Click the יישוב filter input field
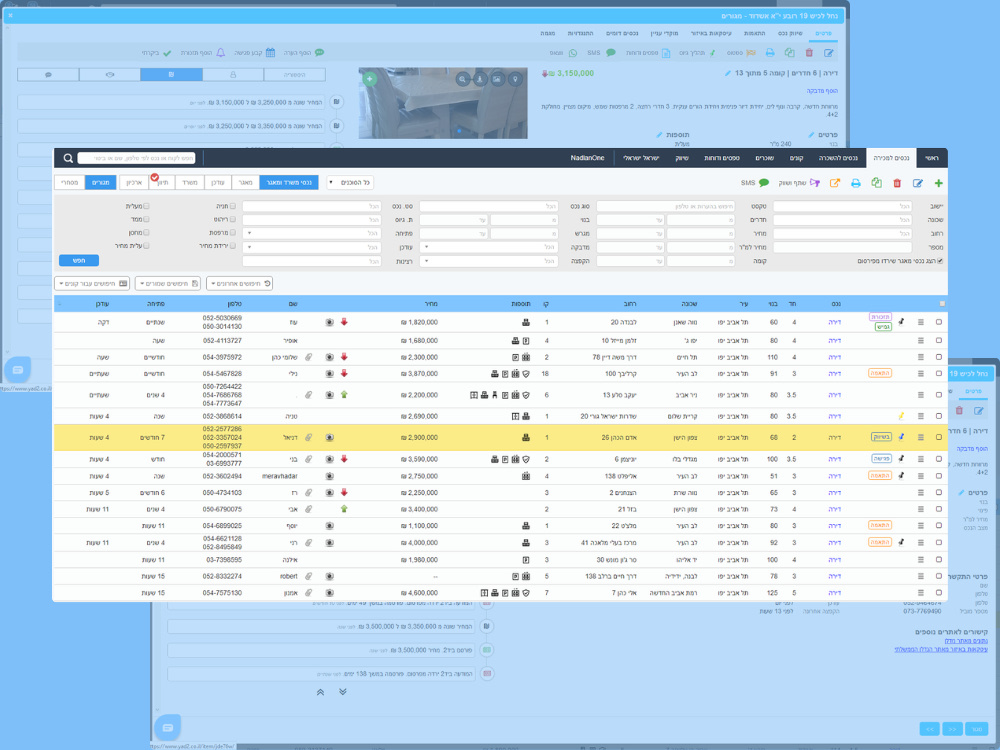The width and height of the screenshot is (1000, 750). (x=842, y=206)
